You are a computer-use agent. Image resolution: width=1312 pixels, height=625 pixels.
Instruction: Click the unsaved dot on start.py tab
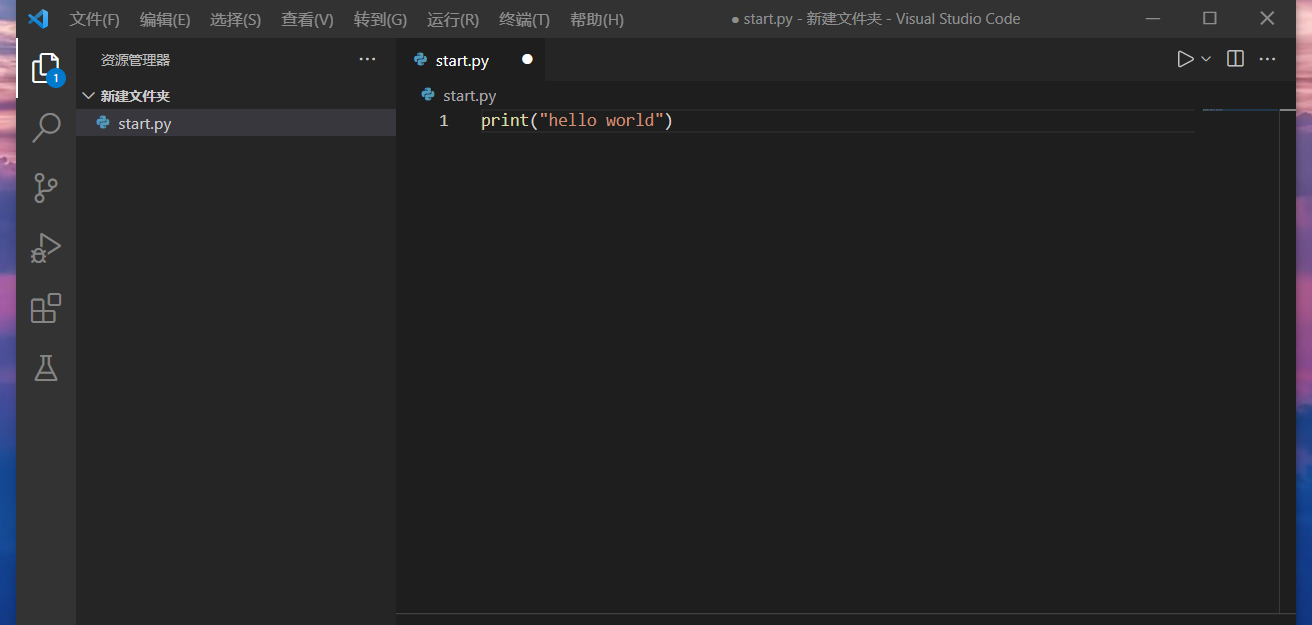[527, 59]
